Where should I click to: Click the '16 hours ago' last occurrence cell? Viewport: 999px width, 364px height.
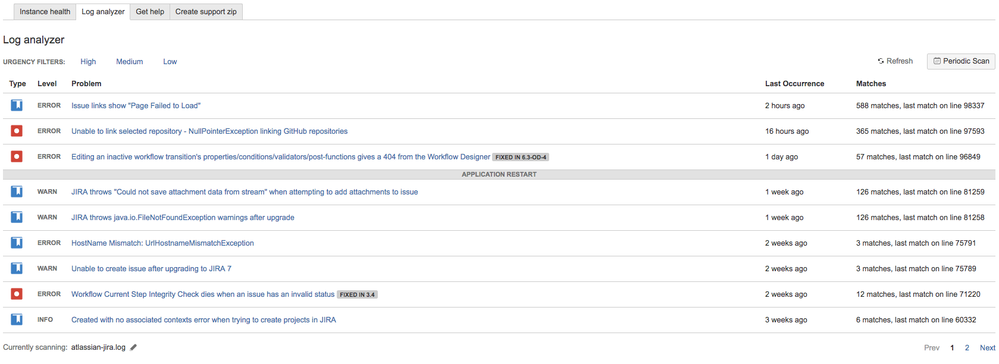tap(787, 131)
